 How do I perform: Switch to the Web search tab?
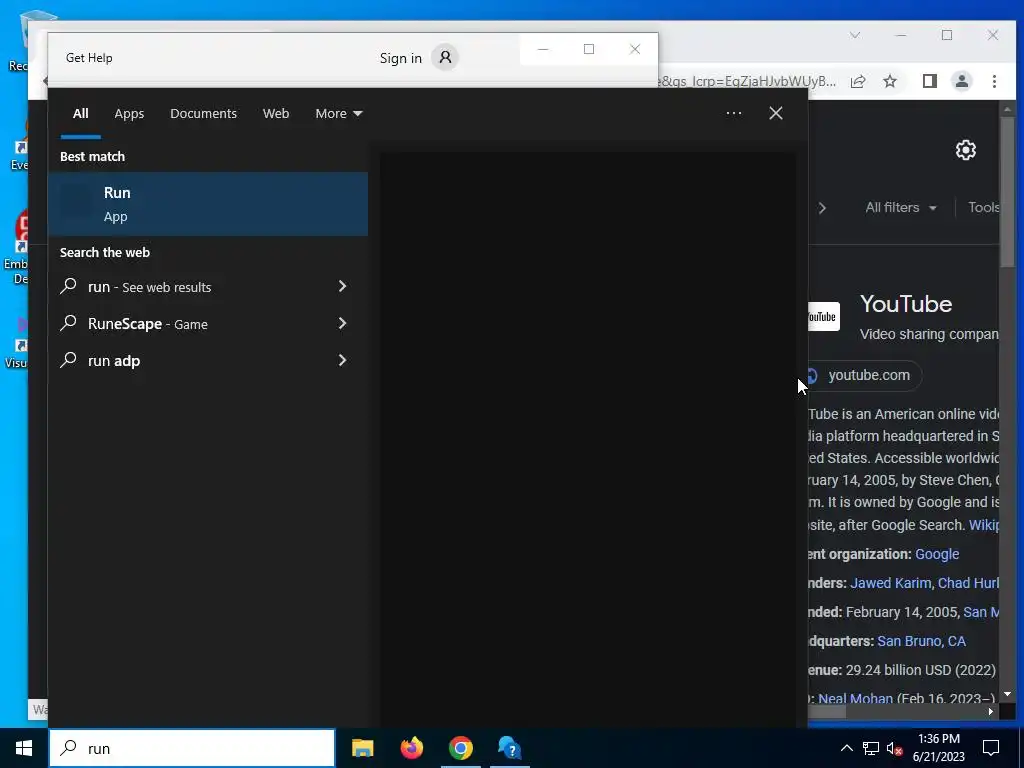[x=276, y=114]
